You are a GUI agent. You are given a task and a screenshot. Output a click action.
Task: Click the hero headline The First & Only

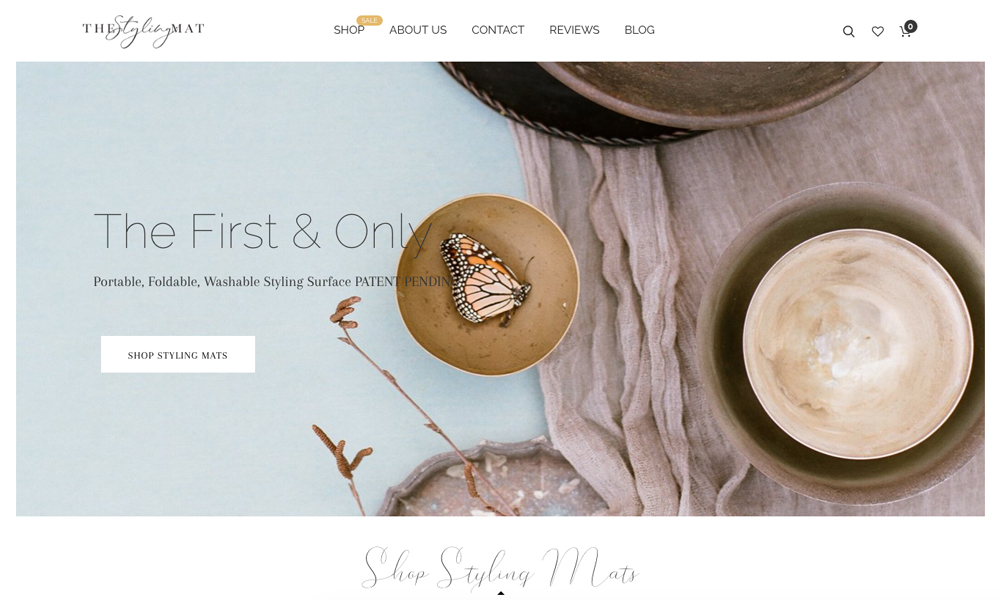click(x=263, y=233)
